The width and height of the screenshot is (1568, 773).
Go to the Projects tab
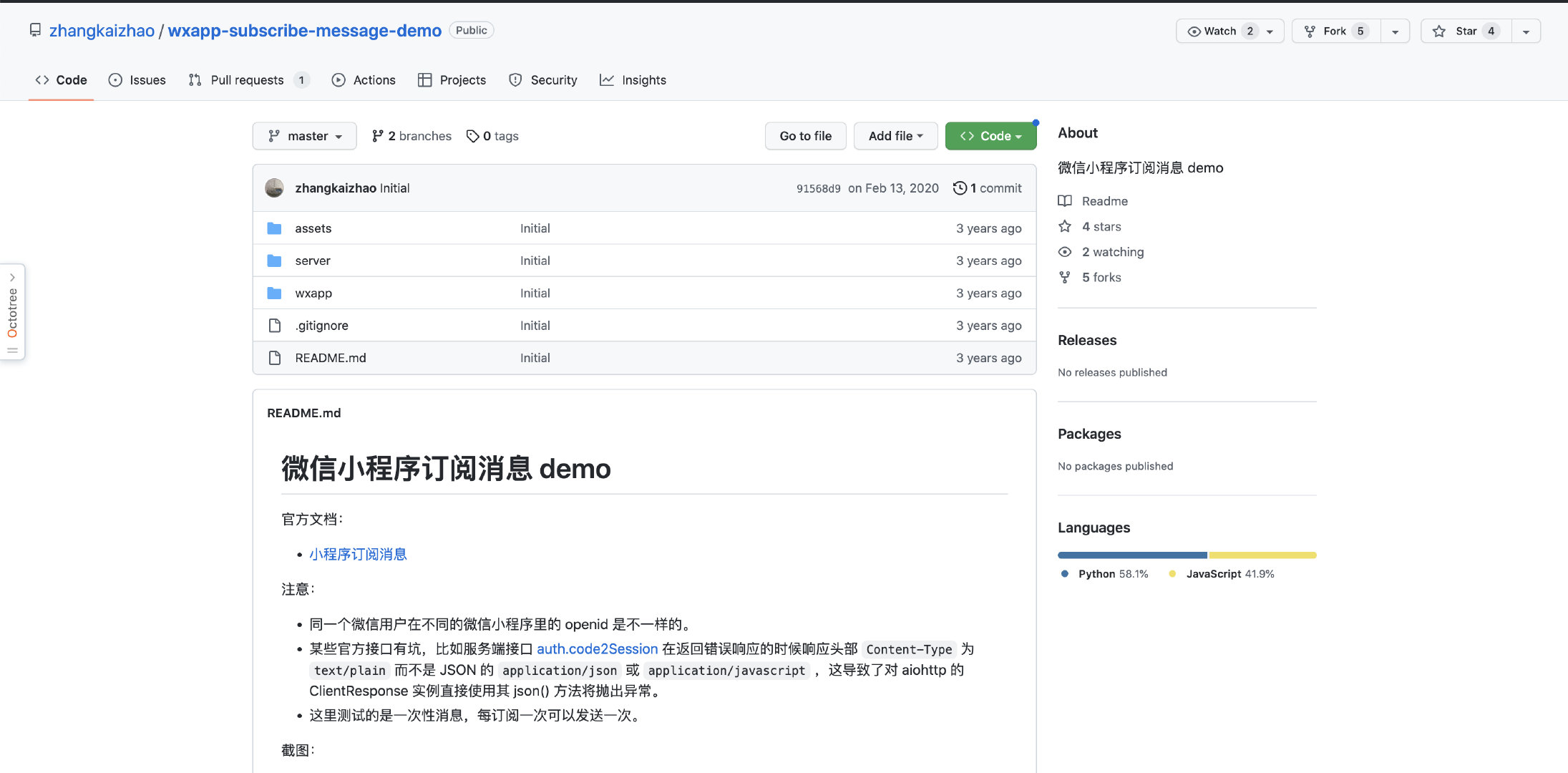452,80
